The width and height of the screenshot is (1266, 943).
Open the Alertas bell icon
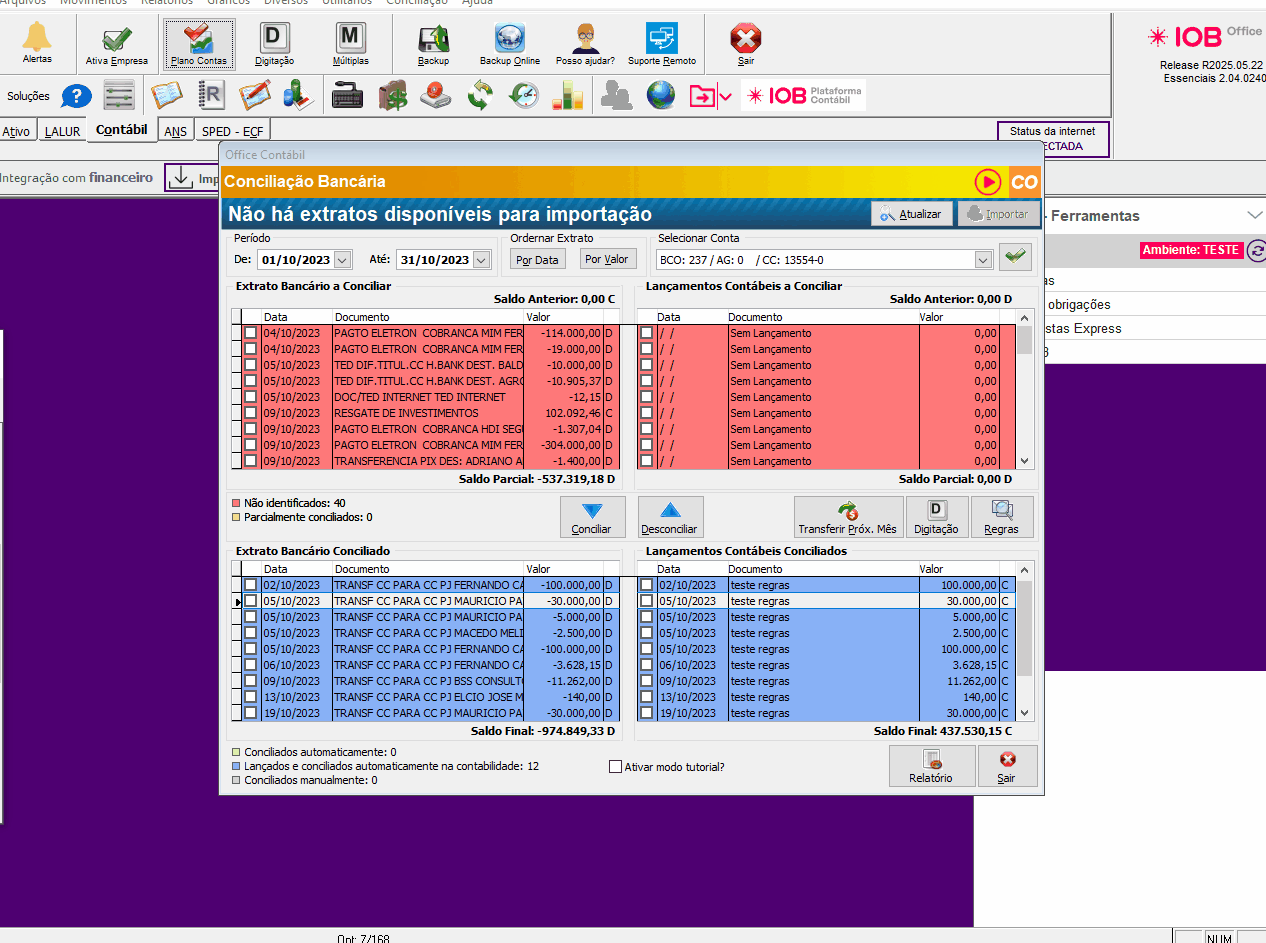point(37,43)
